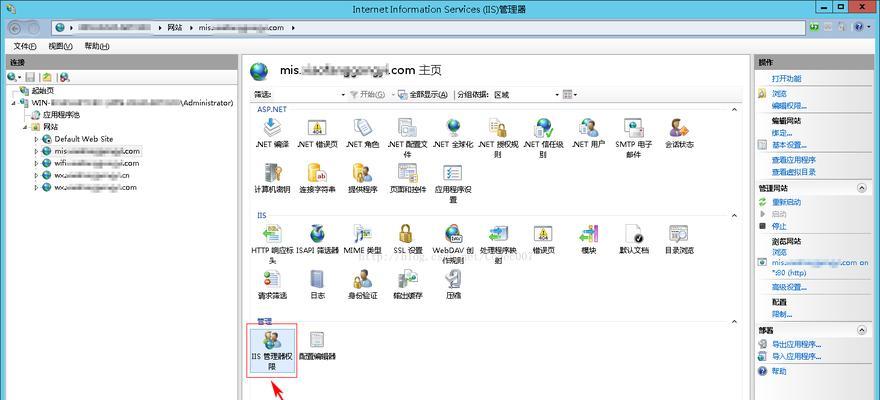Open the .NET 配置文件 feature

407,138
